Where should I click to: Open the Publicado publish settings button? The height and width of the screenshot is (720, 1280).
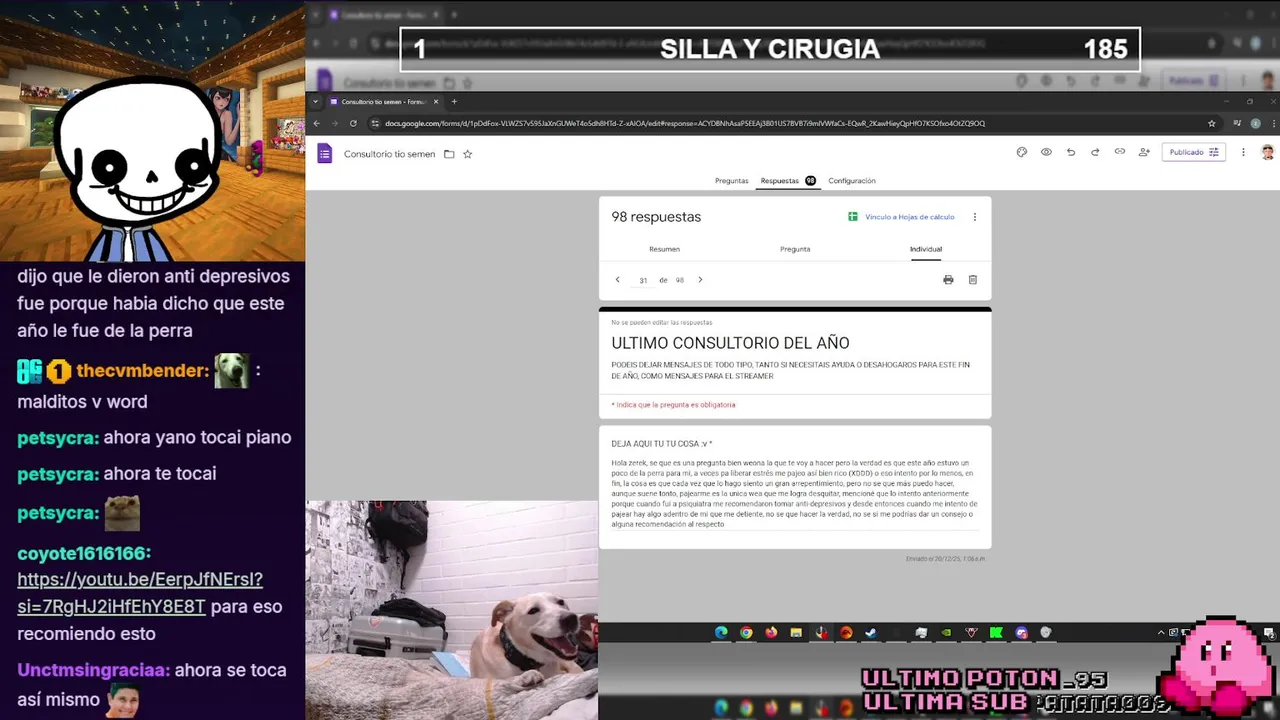point(1194,152)
